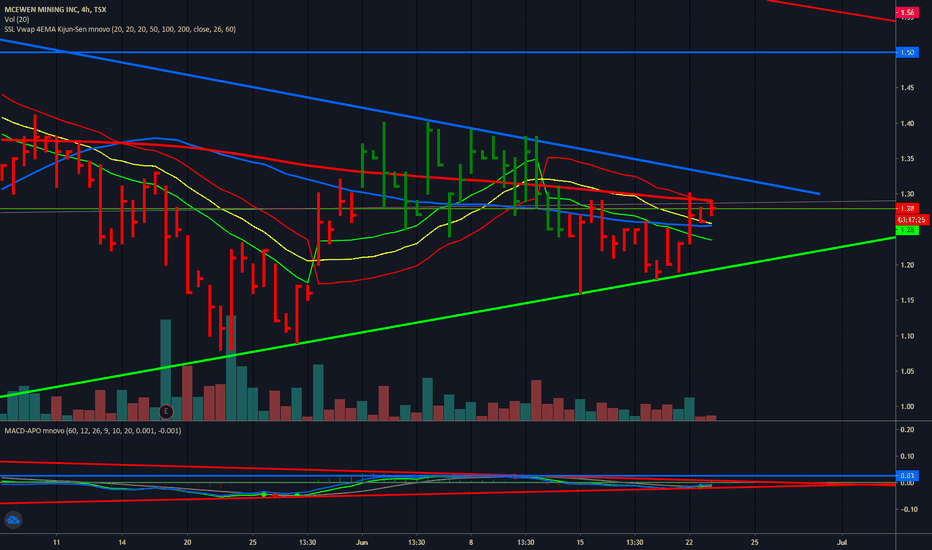Click the '20' date on time axis
This screenshot has width=932, height=550.
(187, 542)
